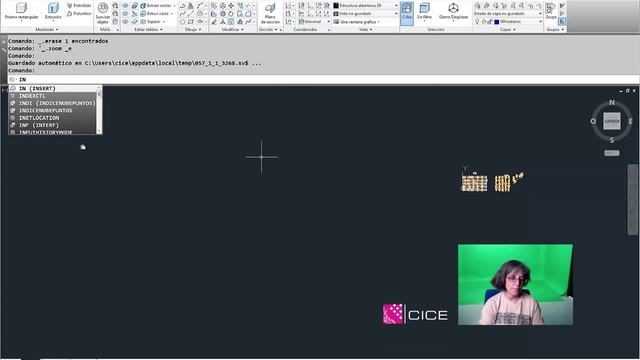Expand the Modificar panel
Viewport: 640px width, 360px height.
pos(233,29)
